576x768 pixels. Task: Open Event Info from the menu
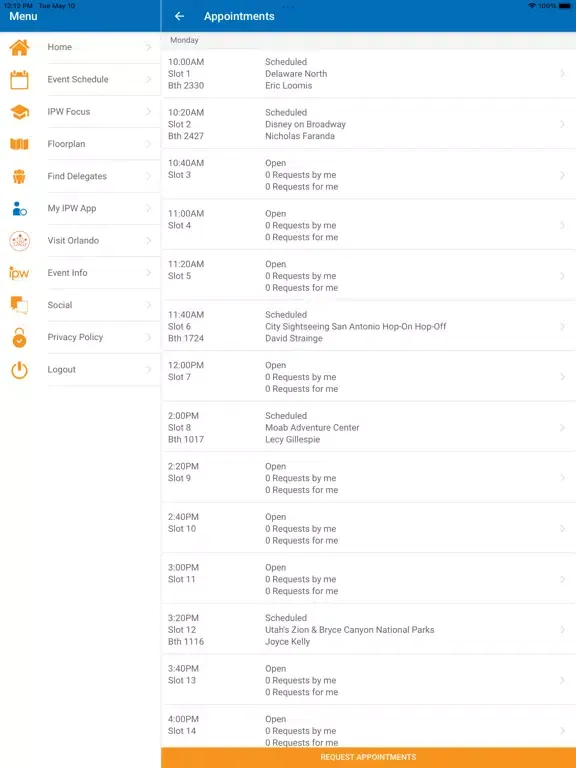click(80, 273)
